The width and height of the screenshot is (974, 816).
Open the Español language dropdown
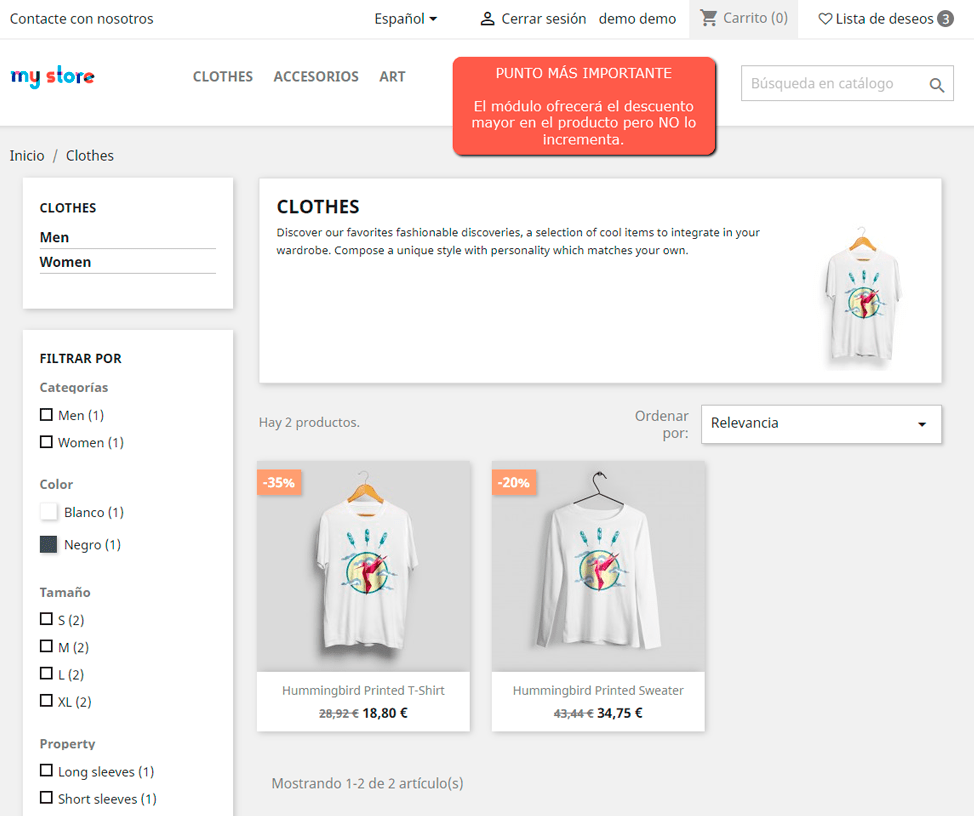pos(405,19)
